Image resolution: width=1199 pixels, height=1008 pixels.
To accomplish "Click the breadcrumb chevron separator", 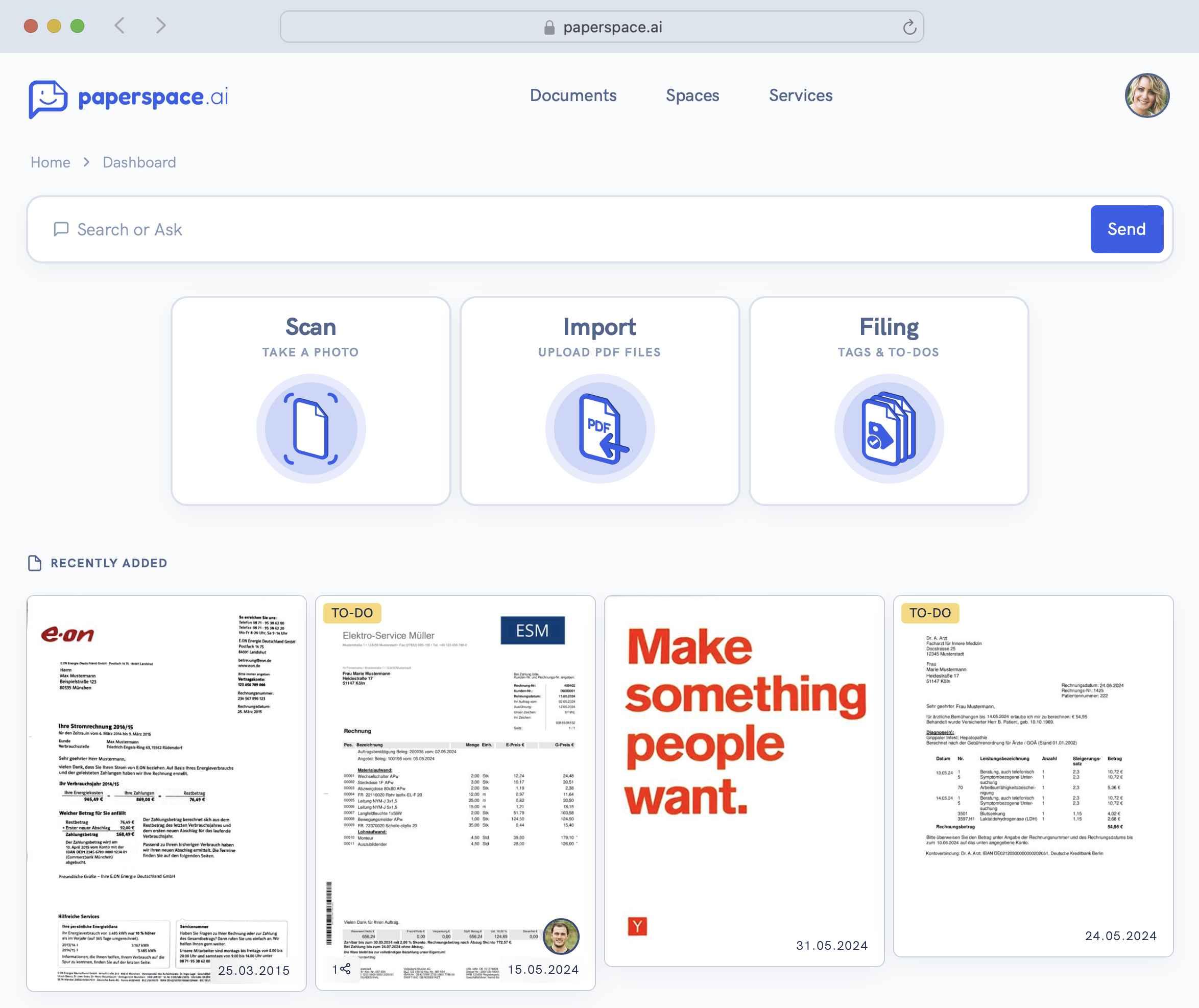I will coord(86,162).
